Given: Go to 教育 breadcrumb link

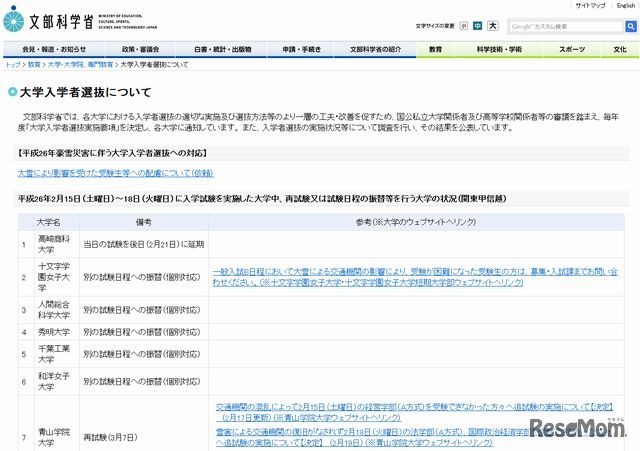Looking at the screenshot, I should coord(34,64).
